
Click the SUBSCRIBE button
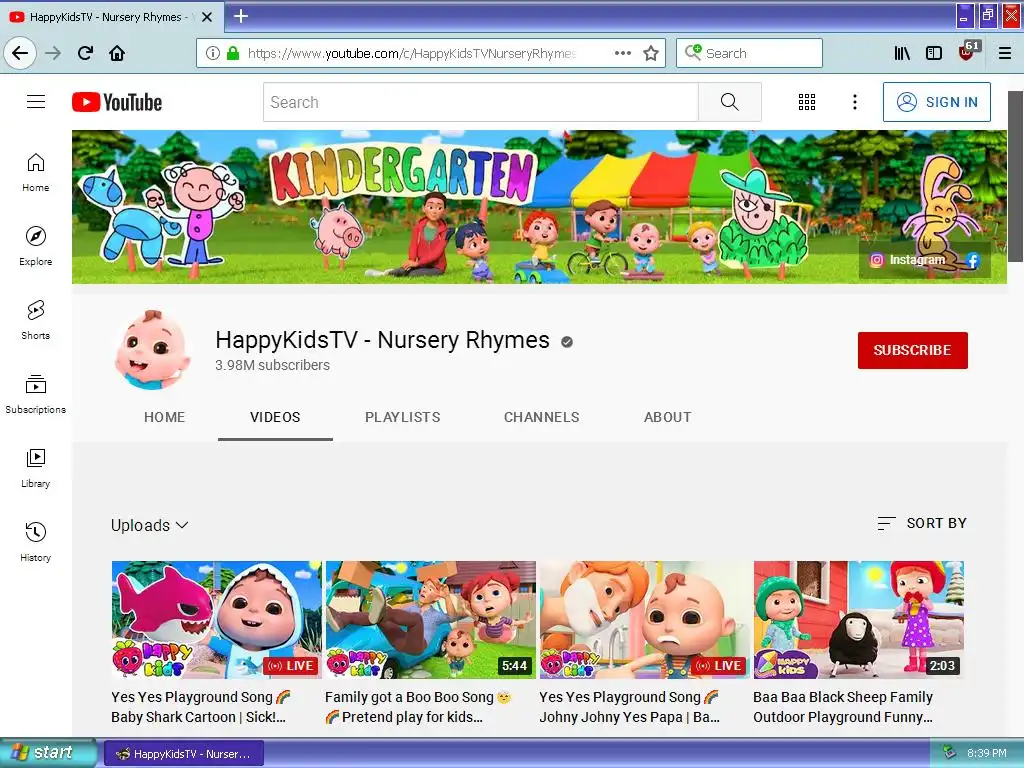(912, 350)
